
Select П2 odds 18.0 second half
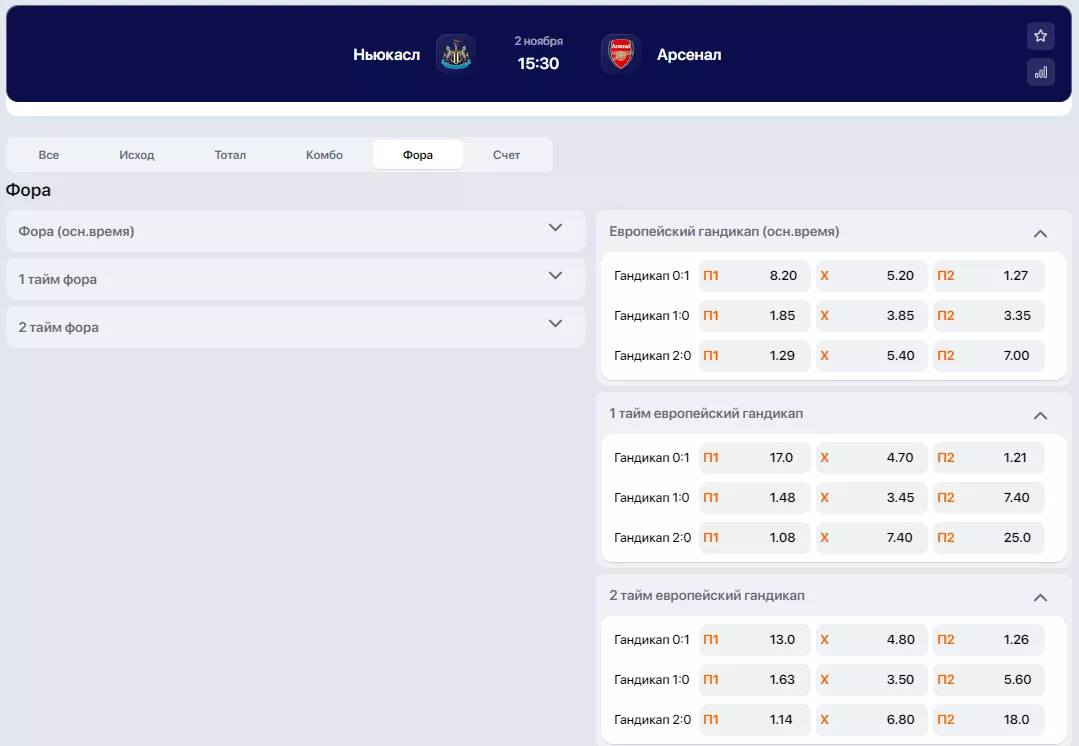click(988, 720)
